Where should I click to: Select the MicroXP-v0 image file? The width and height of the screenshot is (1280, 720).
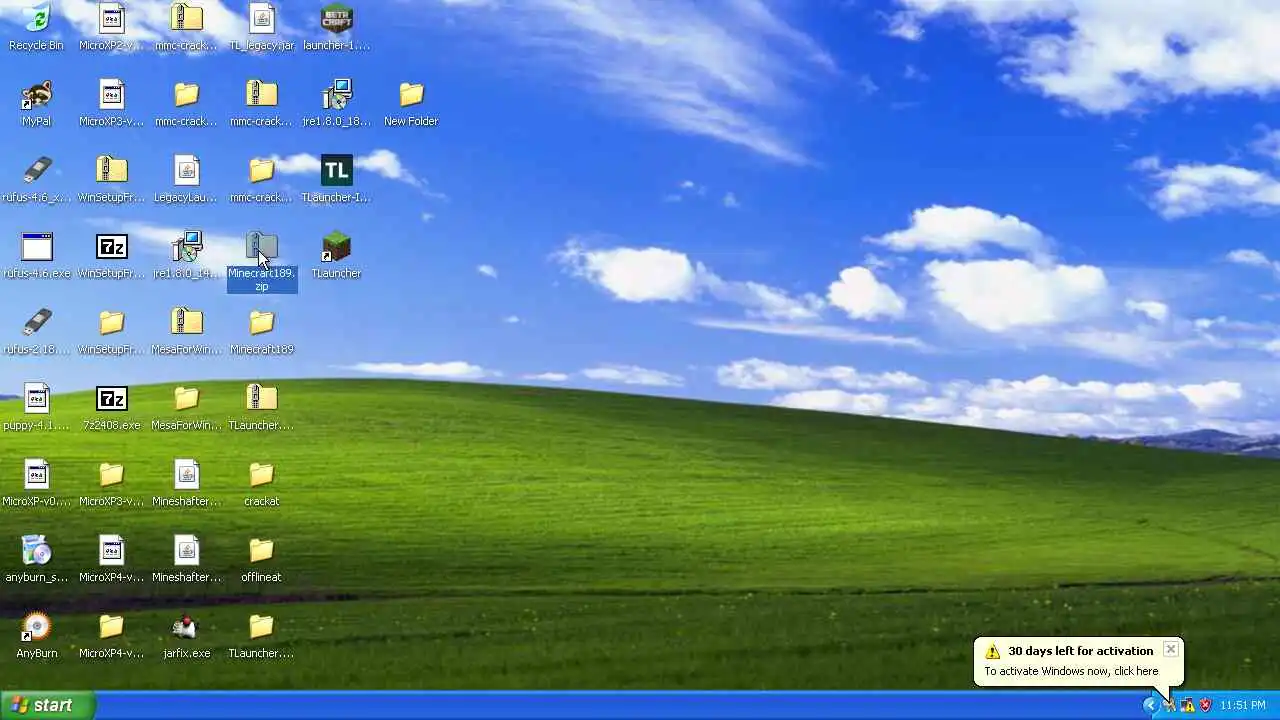(x=36, y=475)
